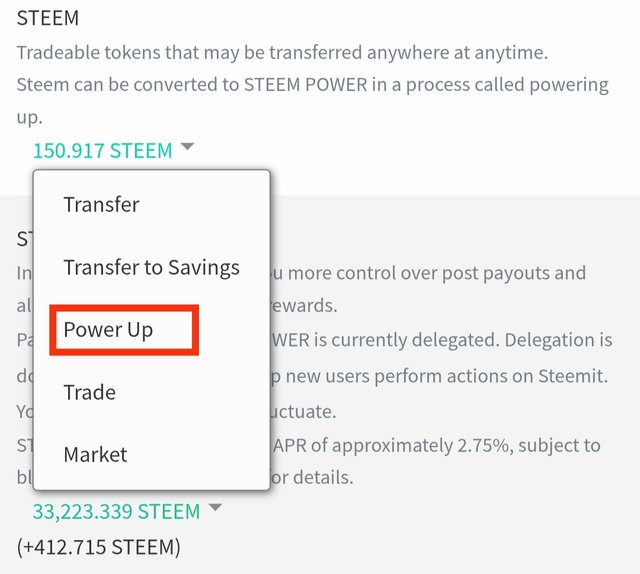The width and height of the screenshot is (640, 574).
Task: Click the (+412.715 STEEM) delegation amount
Action: [x=99, y=547]
